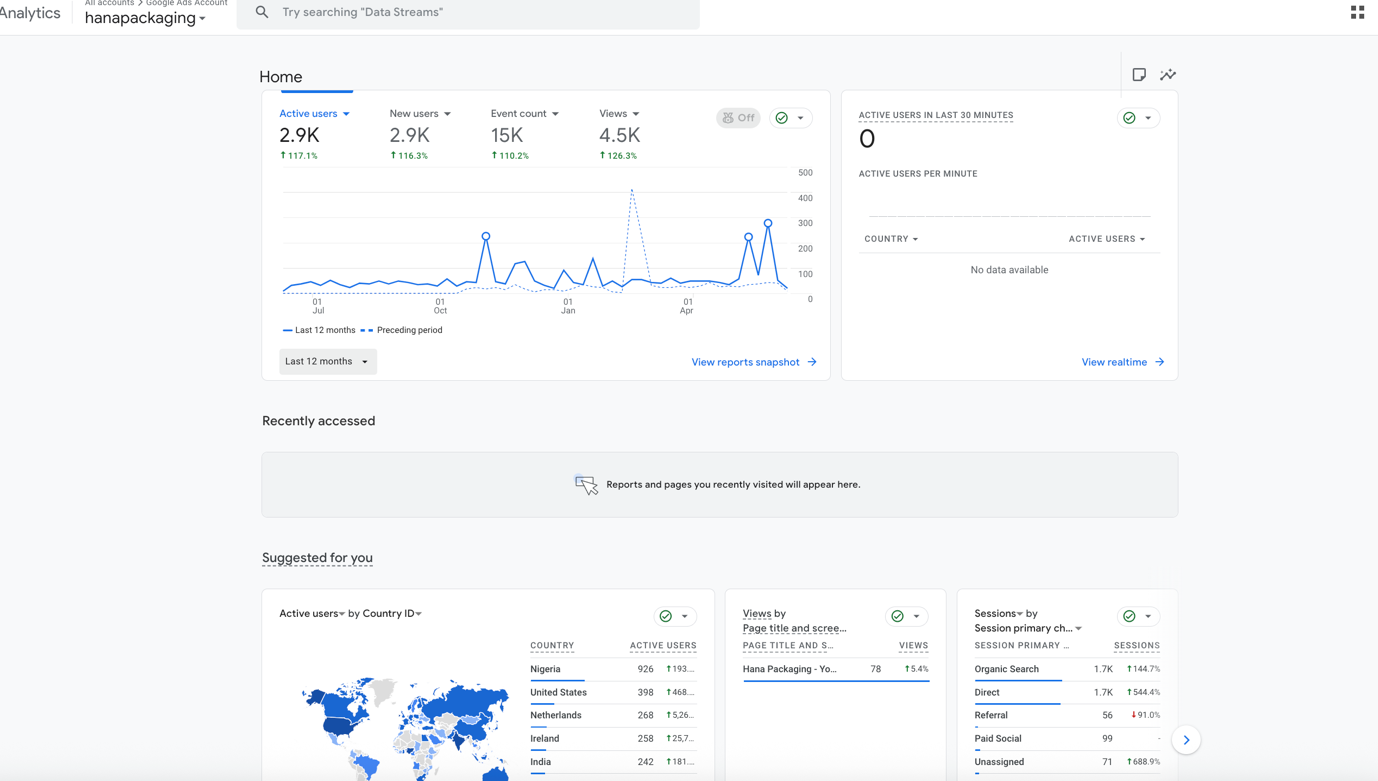Viewport: 1378px width, 781px height.
Task: Open the Insights sparkline icon at top right
Action: tap(1167, 74)
